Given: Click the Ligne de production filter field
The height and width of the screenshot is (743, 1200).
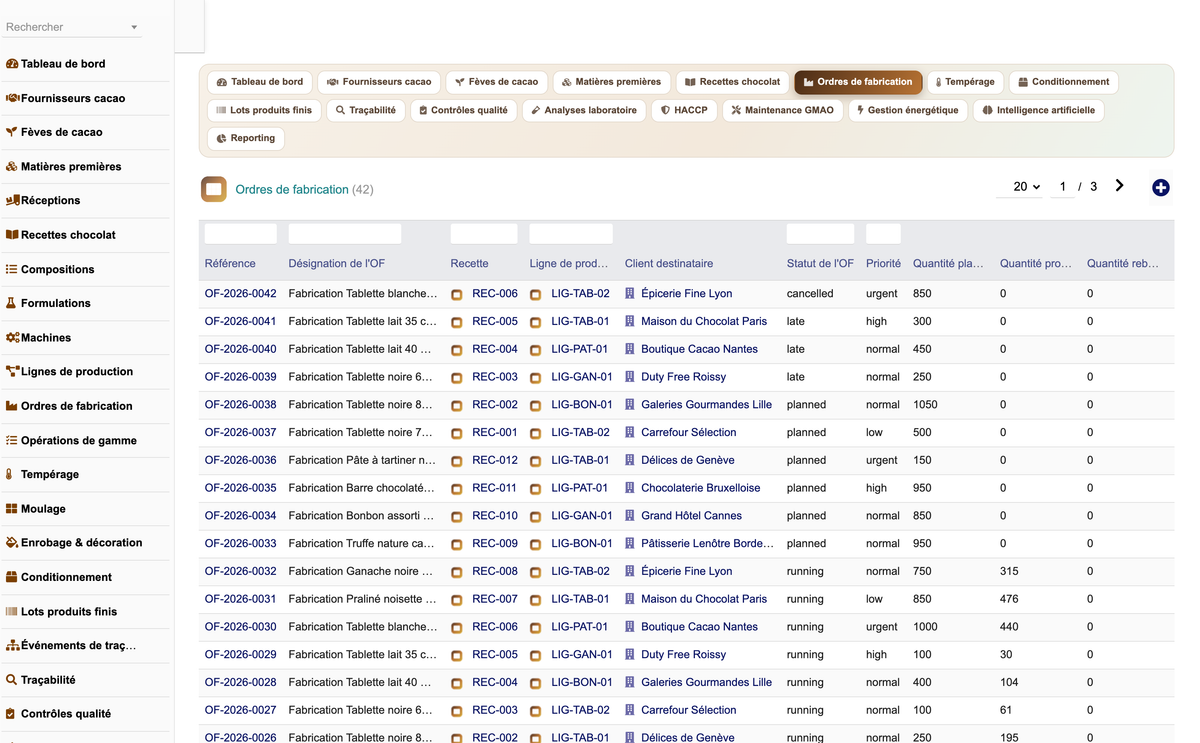Looking at the screenshot, I should pos(571,234).
